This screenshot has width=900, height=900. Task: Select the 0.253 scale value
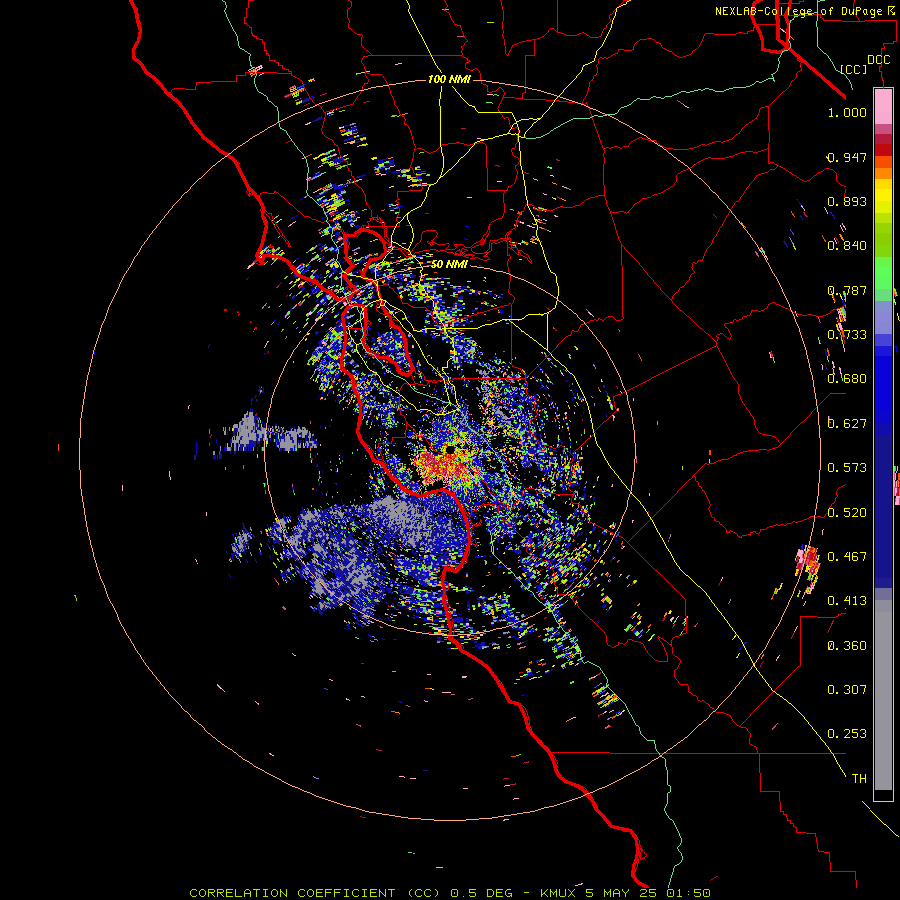847,734
